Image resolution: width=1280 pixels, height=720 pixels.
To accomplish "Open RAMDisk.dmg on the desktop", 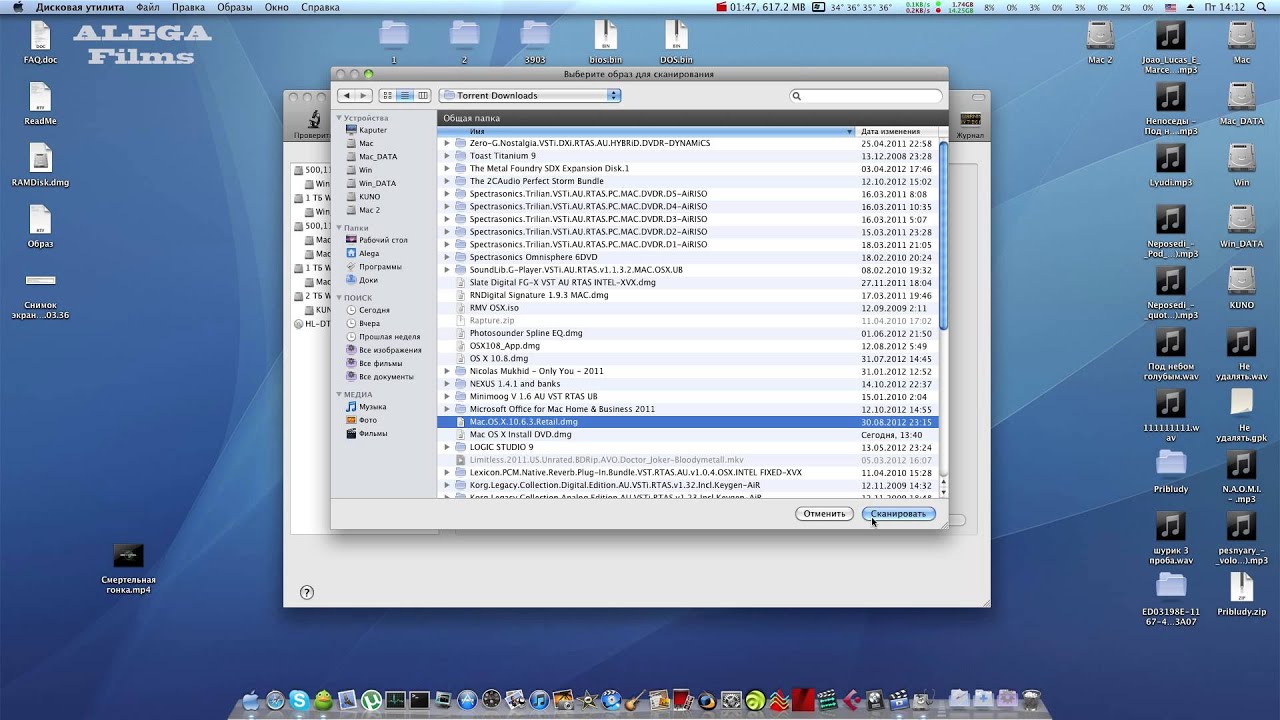I will coord(40,165).
